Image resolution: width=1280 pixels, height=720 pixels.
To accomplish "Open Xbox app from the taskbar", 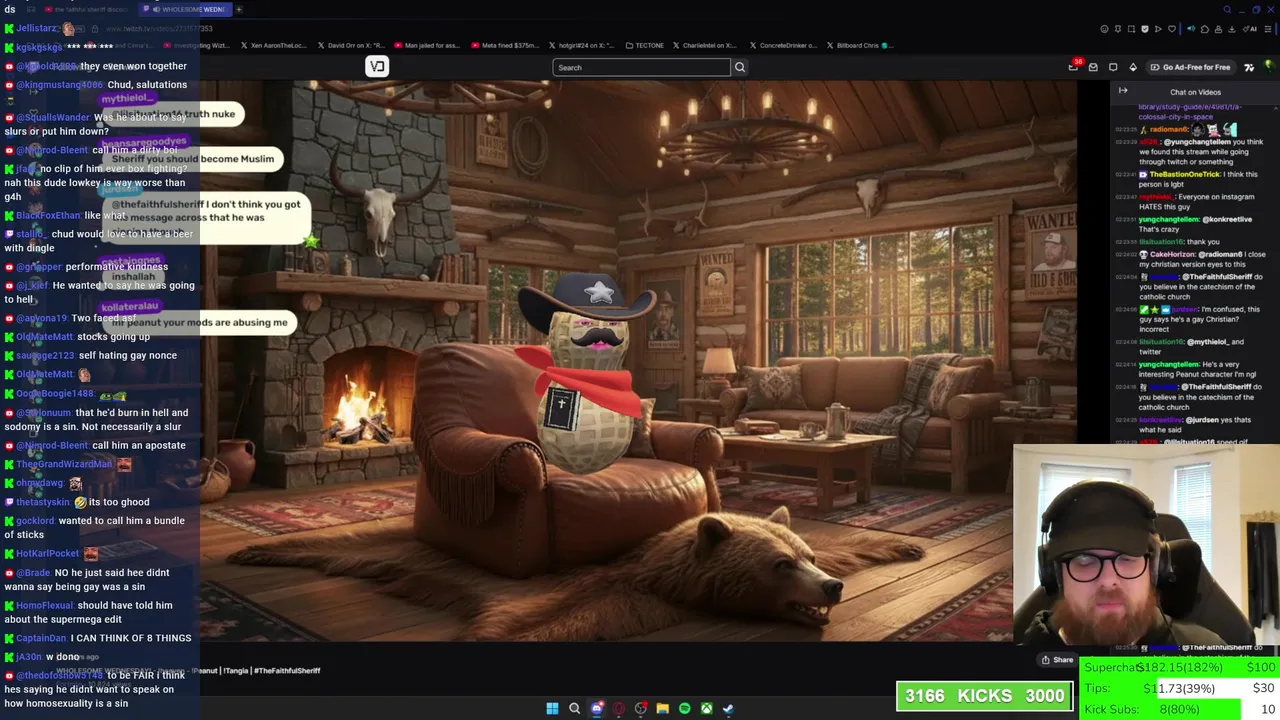I will coord(707,708).
